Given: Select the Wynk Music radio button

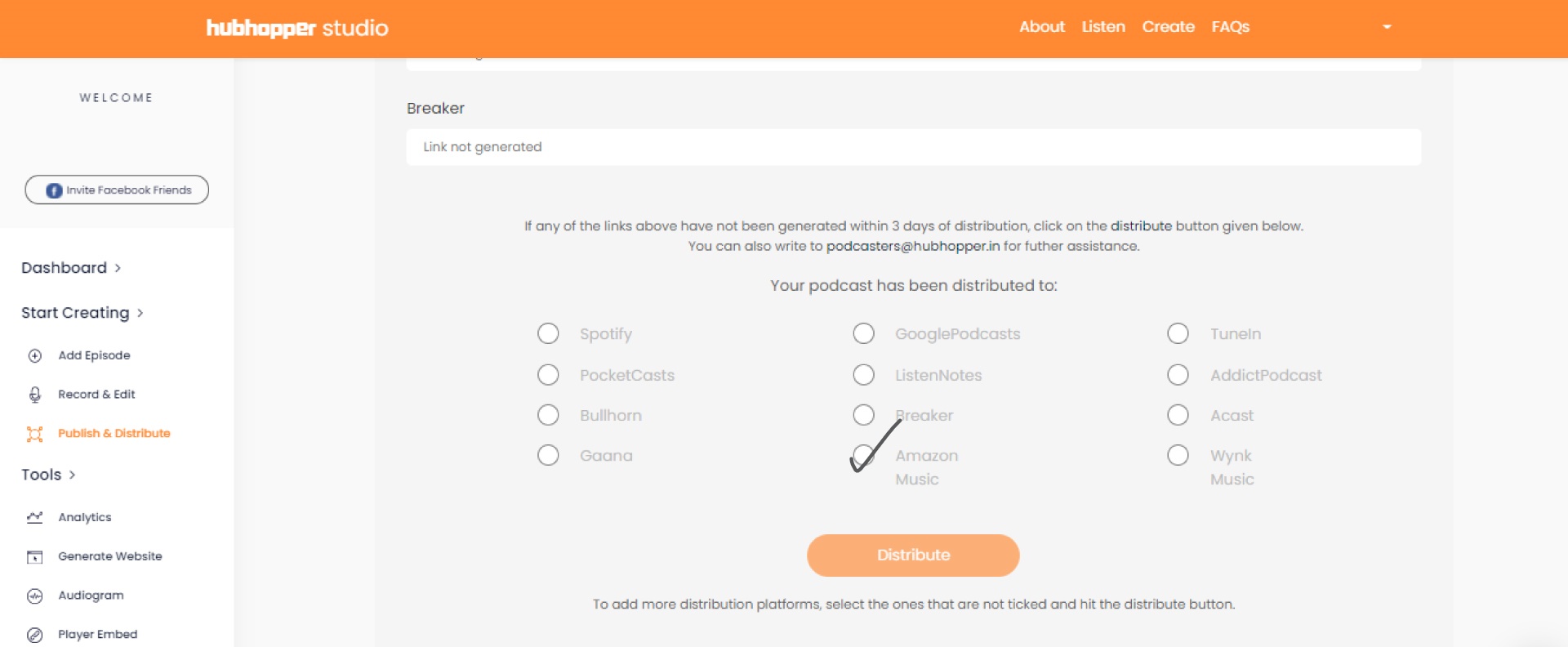Looking at the screenshot, I should [x=1178, y=455].
